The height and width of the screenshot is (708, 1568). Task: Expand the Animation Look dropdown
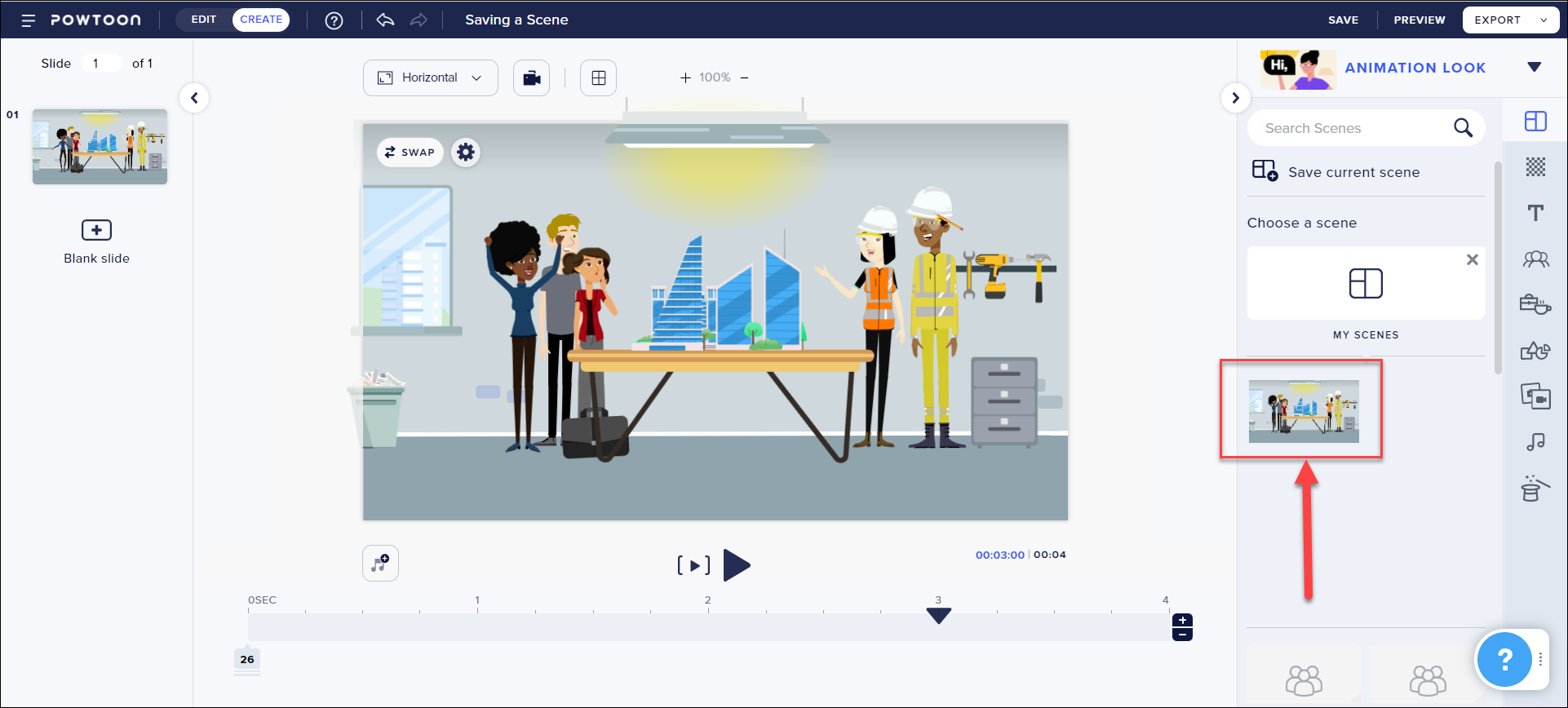click(1534, 68)
